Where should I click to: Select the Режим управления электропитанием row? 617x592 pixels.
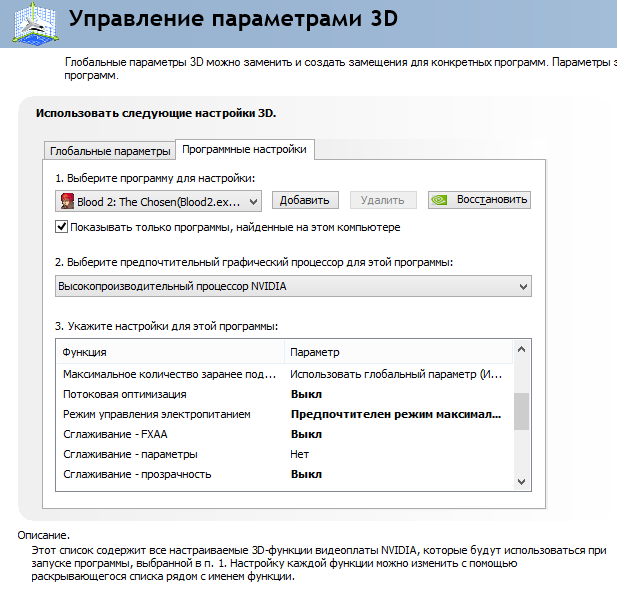point(285,414)
